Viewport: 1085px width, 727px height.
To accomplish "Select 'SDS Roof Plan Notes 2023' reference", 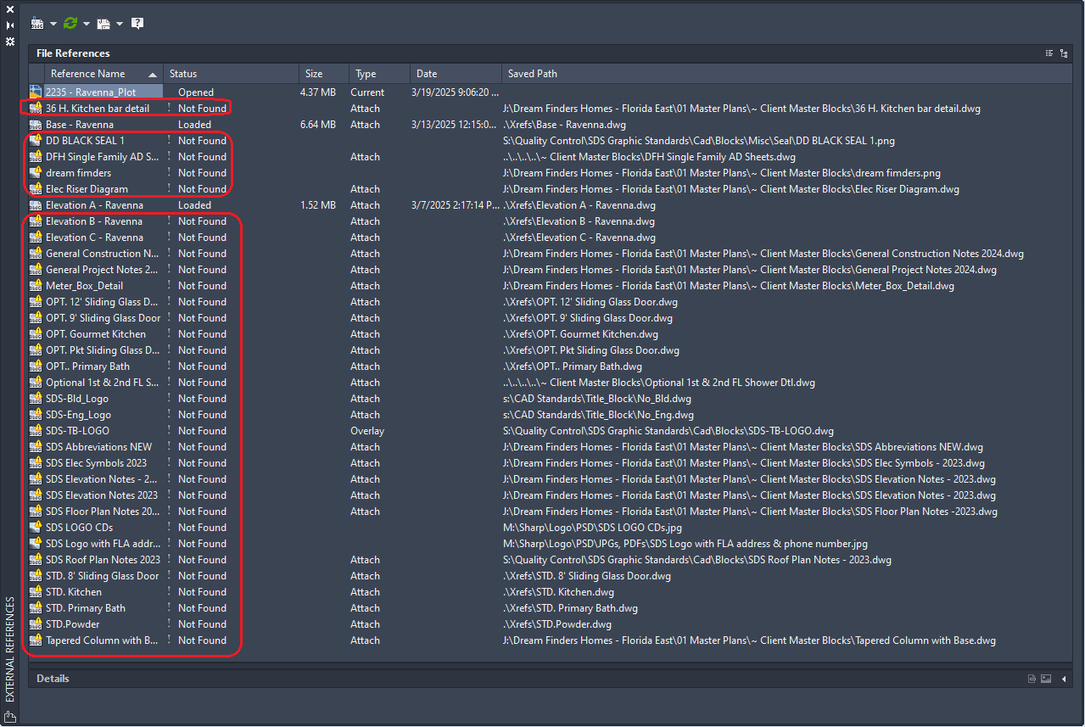I will [102, 560].
